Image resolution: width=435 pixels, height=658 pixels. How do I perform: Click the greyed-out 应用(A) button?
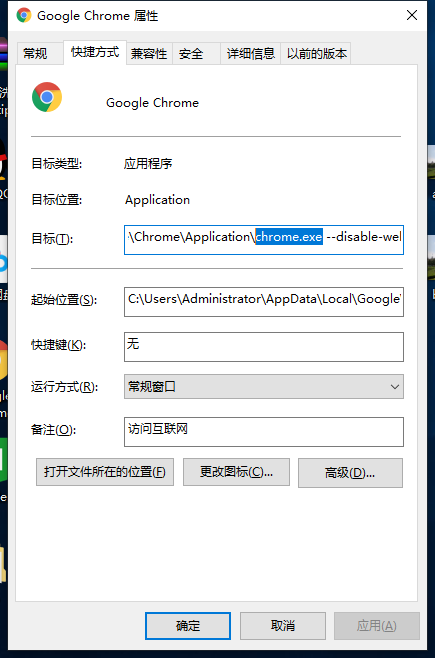pyautogui.click(x=377, y=626)
